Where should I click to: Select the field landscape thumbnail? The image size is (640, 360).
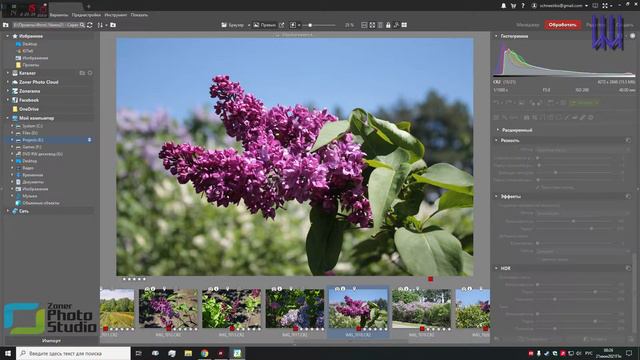[x=117, y=308]
